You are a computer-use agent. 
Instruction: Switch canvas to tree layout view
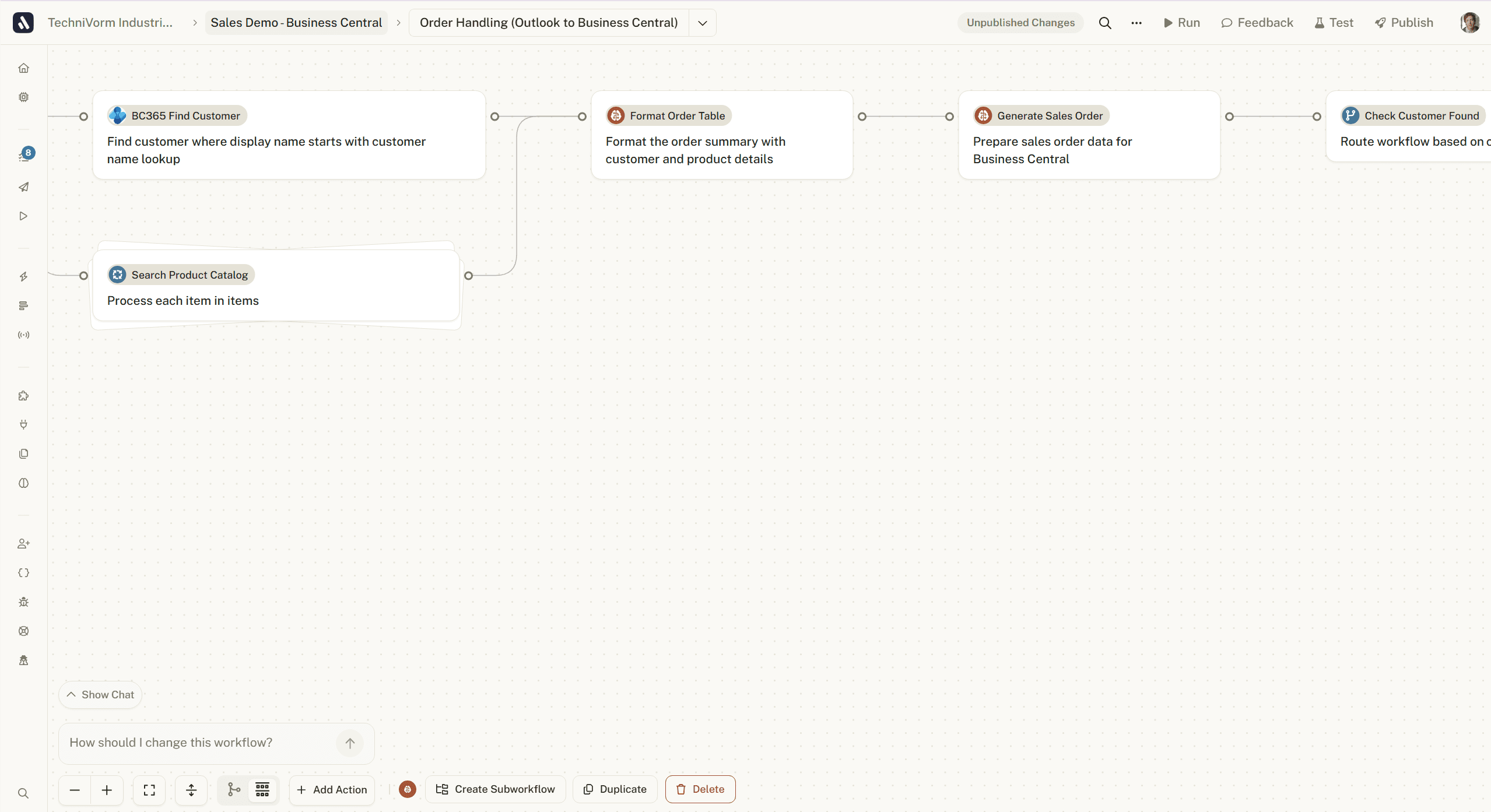[233, 790]
